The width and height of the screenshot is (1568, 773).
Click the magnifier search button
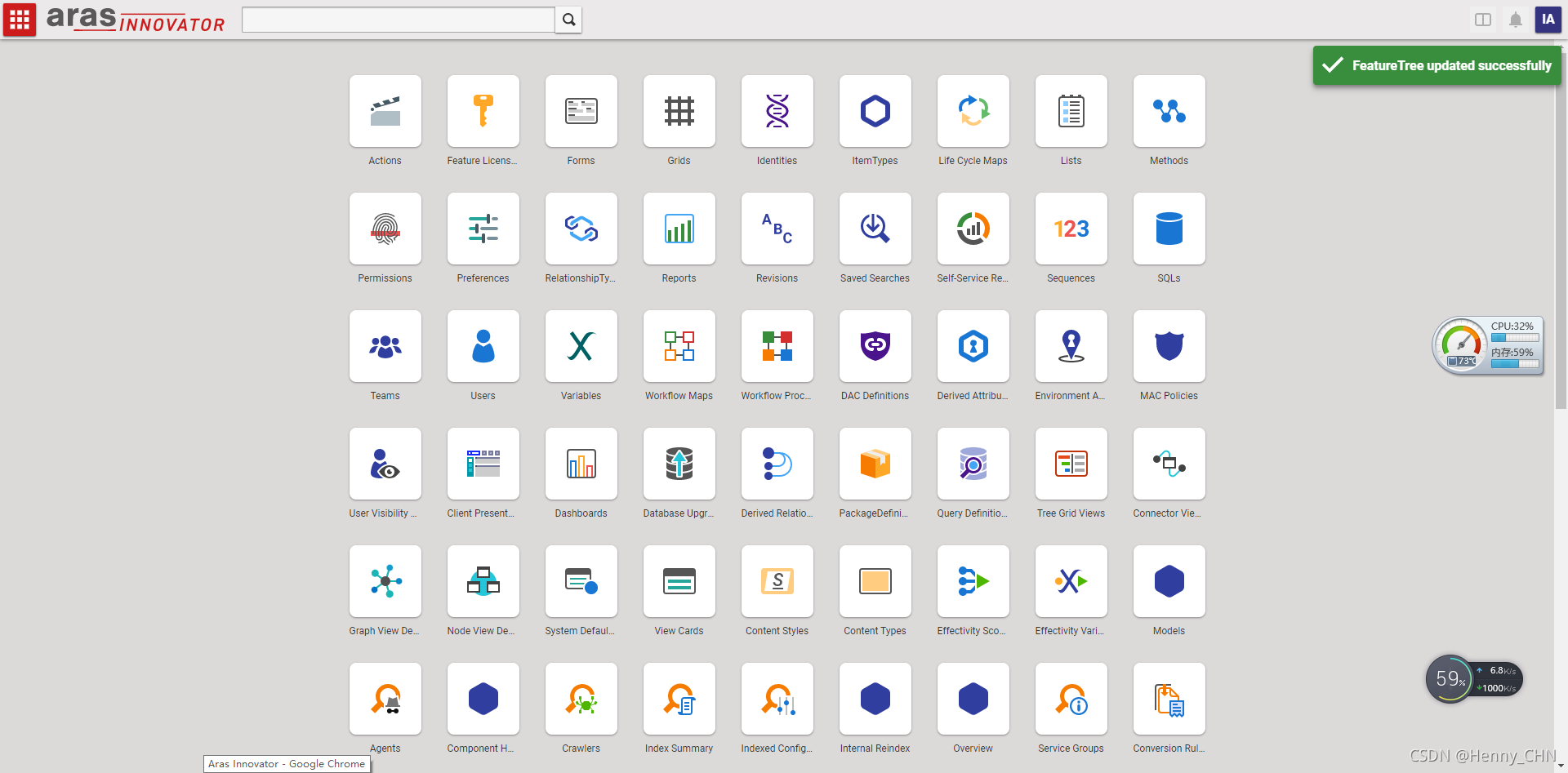(569, 20)
